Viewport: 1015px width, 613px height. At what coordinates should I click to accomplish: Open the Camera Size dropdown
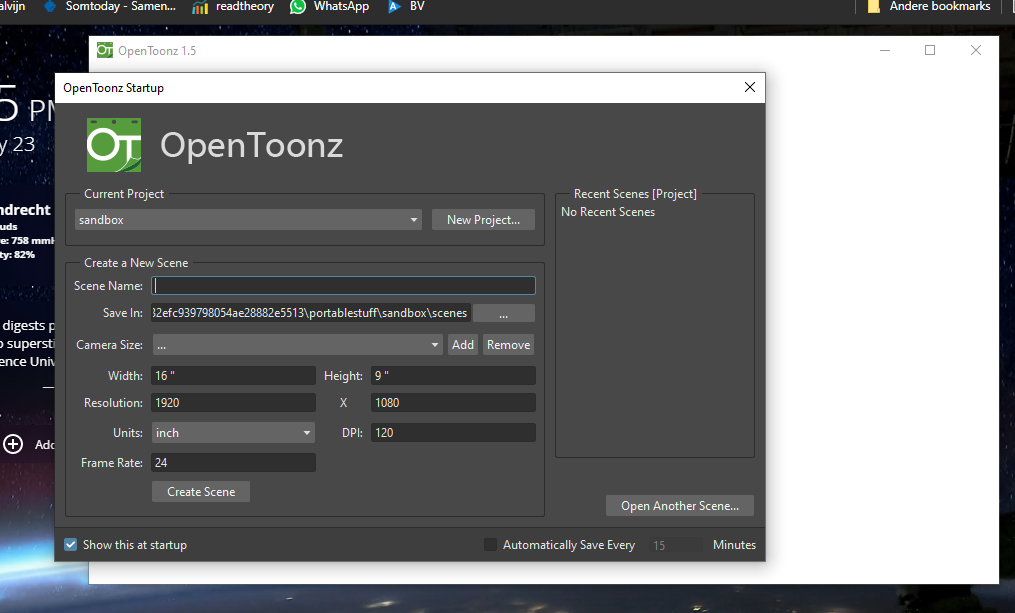[x=296, y=344]
